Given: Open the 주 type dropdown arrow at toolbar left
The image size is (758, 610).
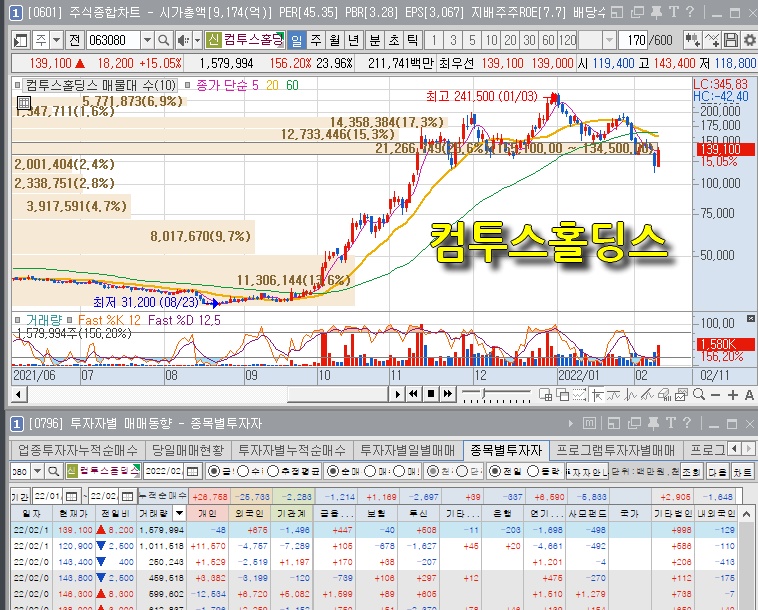Looking at the screenshot, I should pos(57,40).
